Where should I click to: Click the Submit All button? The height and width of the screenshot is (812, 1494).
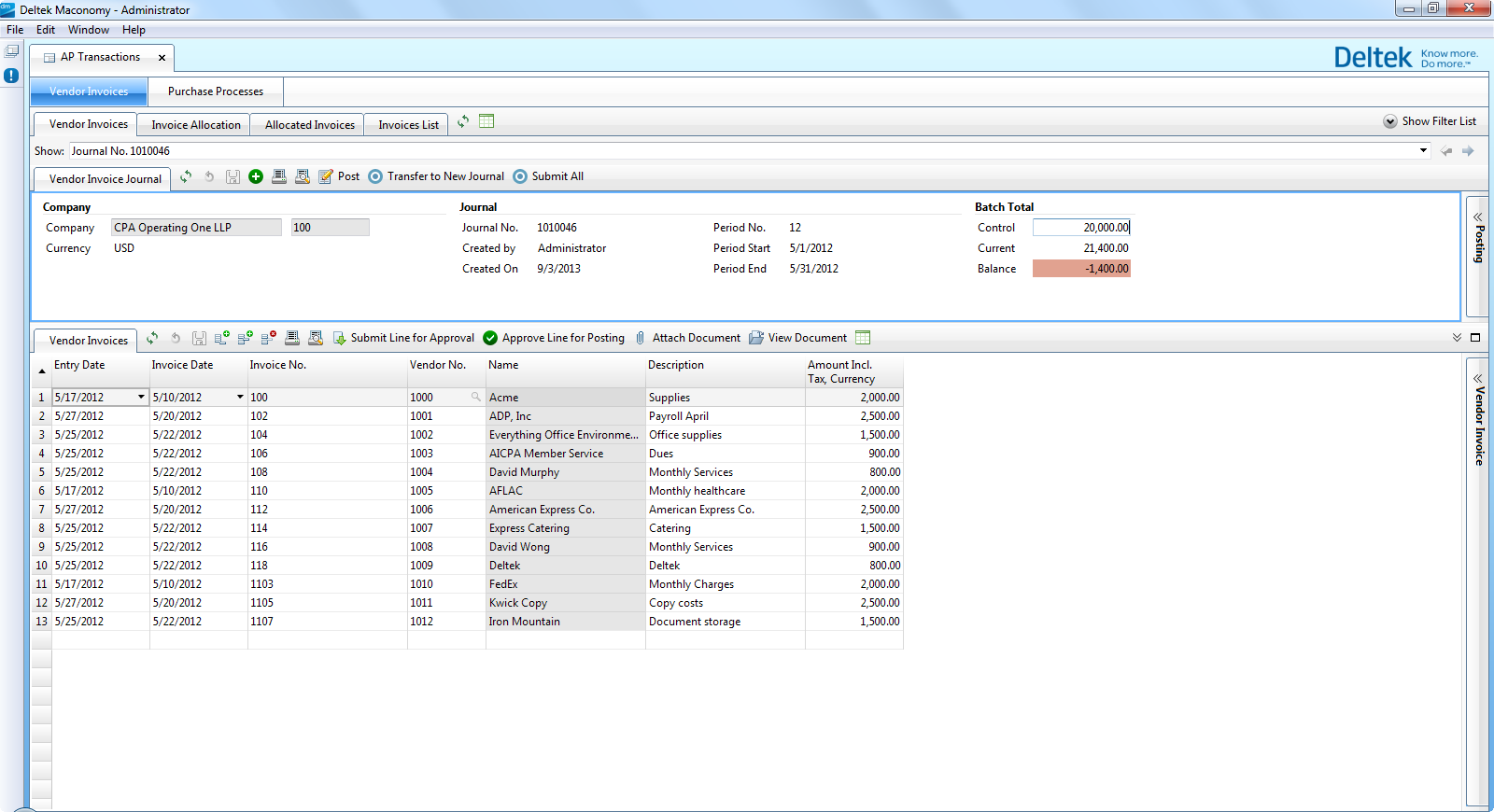tap(548, 176)
